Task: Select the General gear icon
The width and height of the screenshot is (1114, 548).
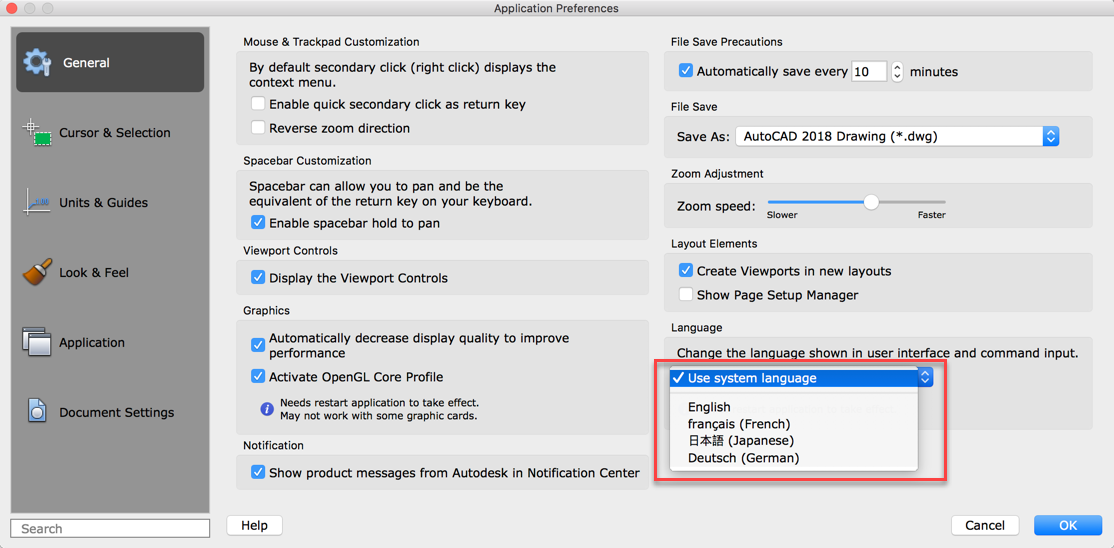Action: click(x=38, y=62)
